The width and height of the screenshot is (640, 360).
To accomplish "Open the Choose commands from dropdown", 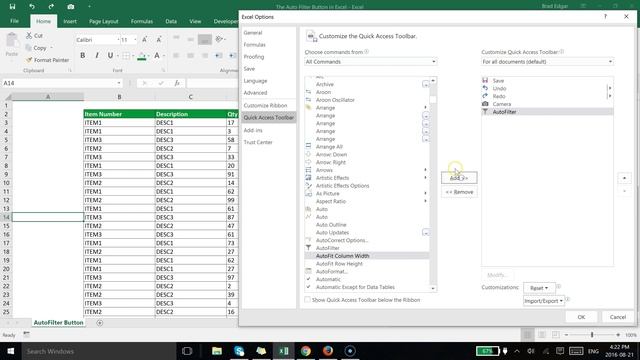I will click(x=371, y=62).
